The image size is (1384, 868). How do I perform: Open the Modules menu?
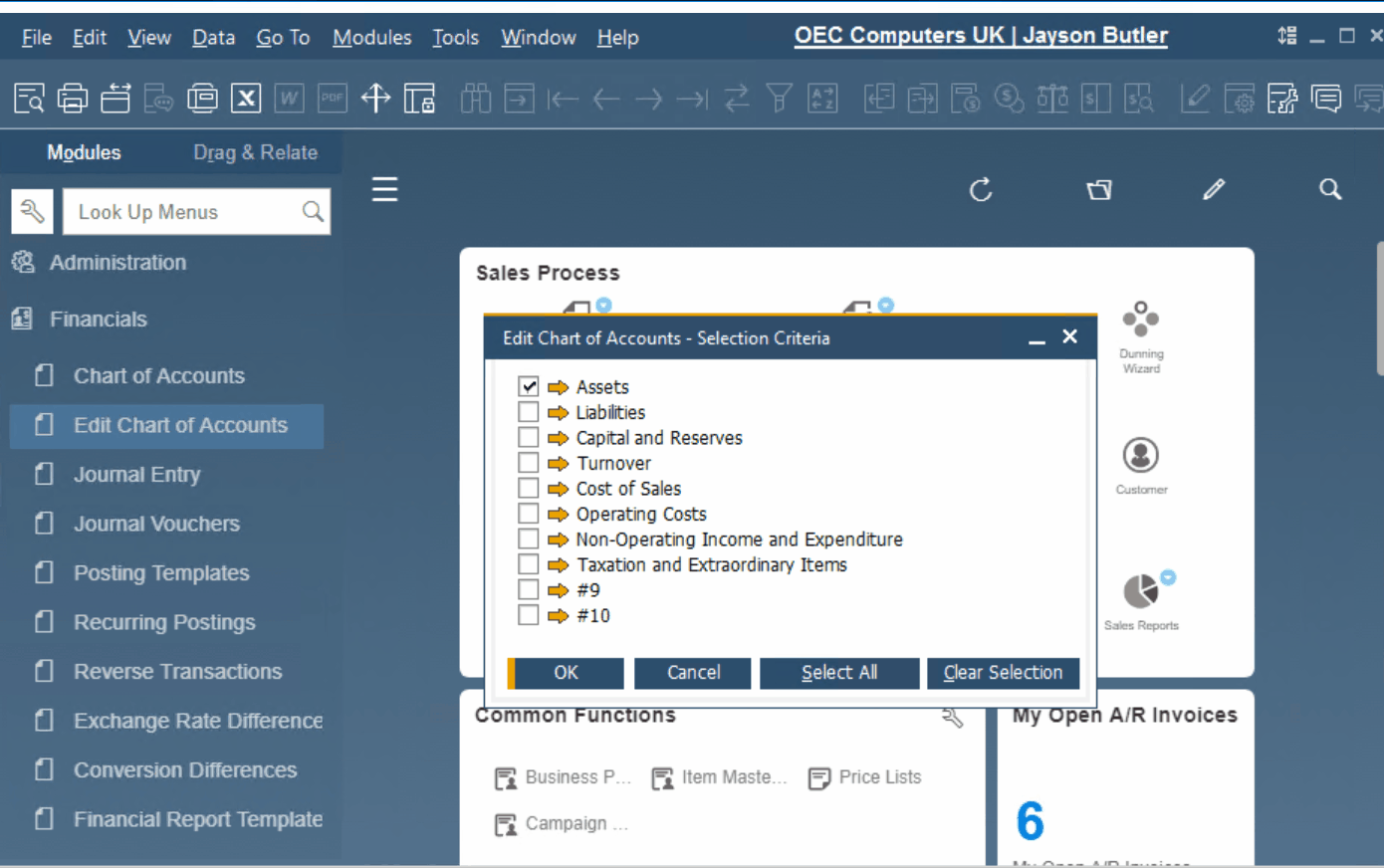tap(371, 38)
